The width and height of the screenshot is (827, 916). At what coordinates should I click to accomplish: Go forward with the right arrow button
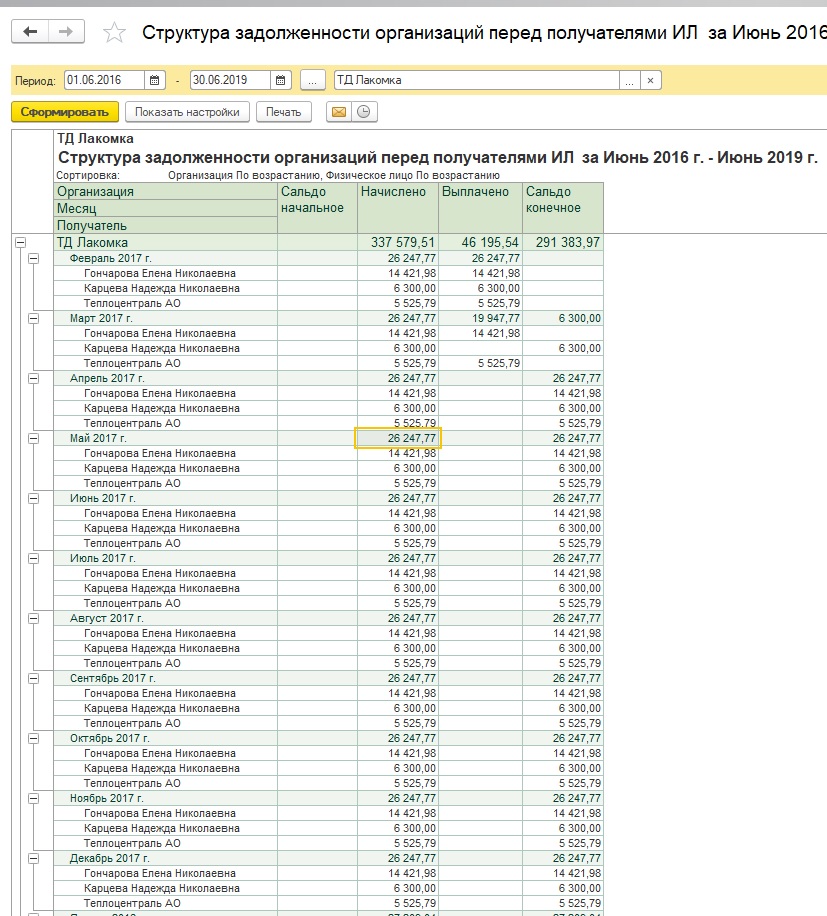tap(66, 32)
